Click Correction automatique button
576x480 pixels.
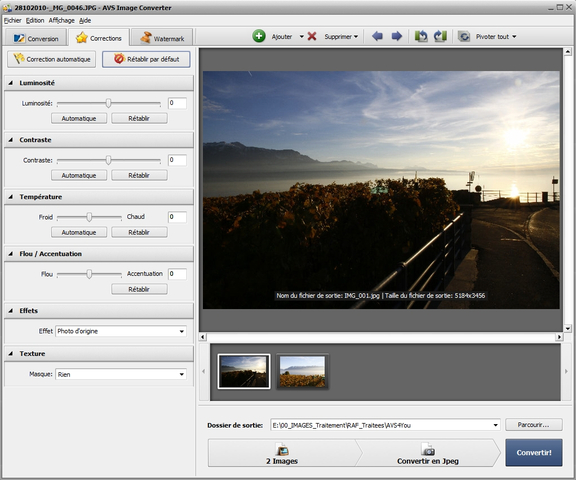click(51, 59)
